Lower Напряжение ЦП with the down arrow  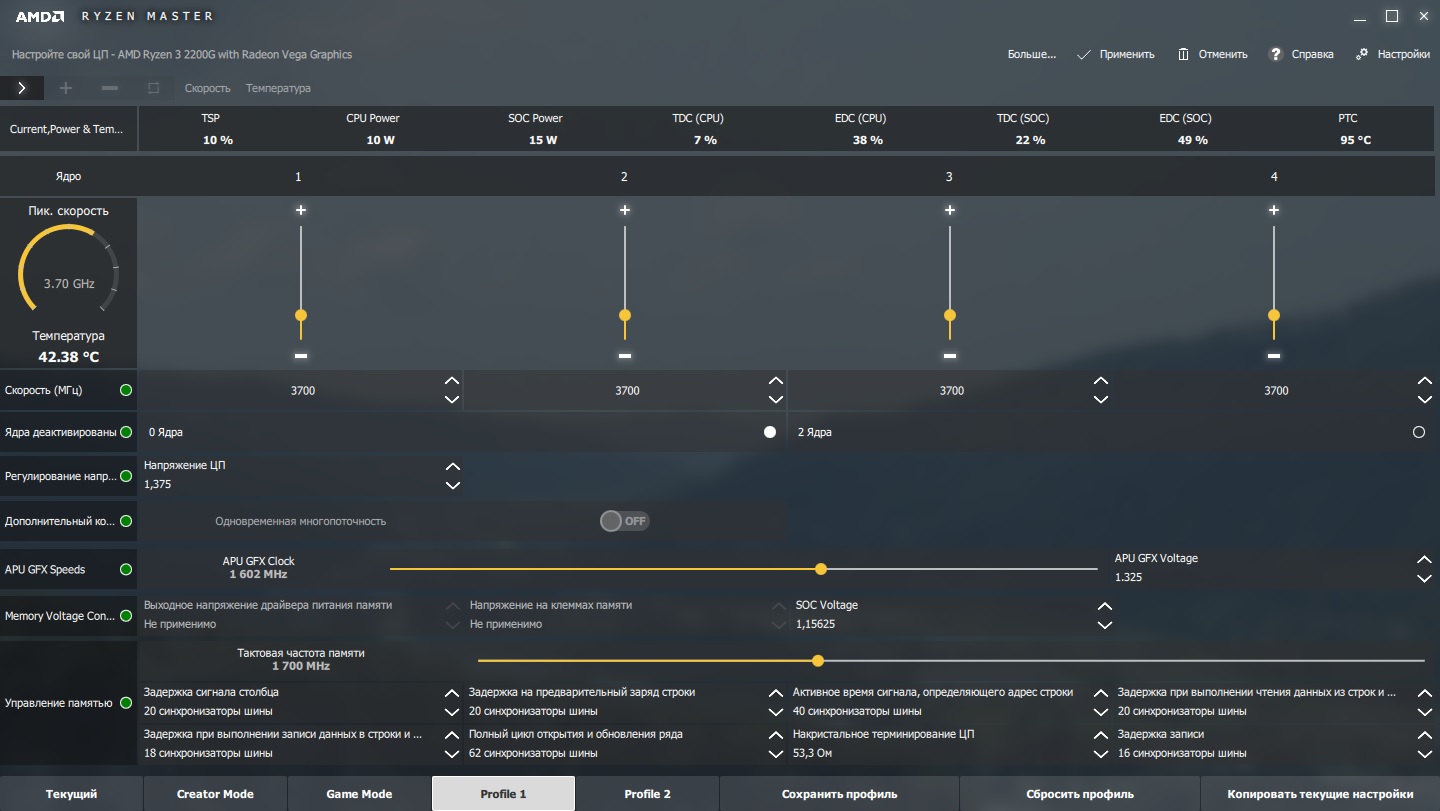pyautogui.click(x=453, y=485)
